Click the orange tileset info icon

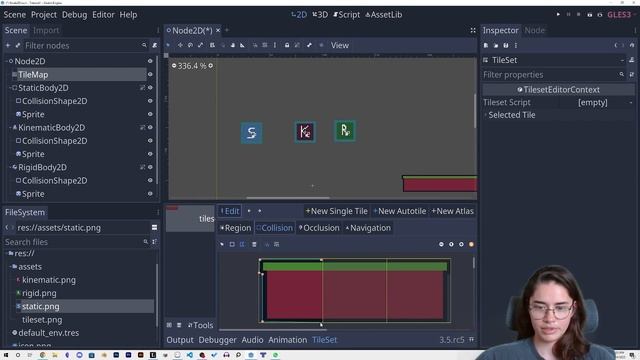pyautogui.click(x=471, y=244)
